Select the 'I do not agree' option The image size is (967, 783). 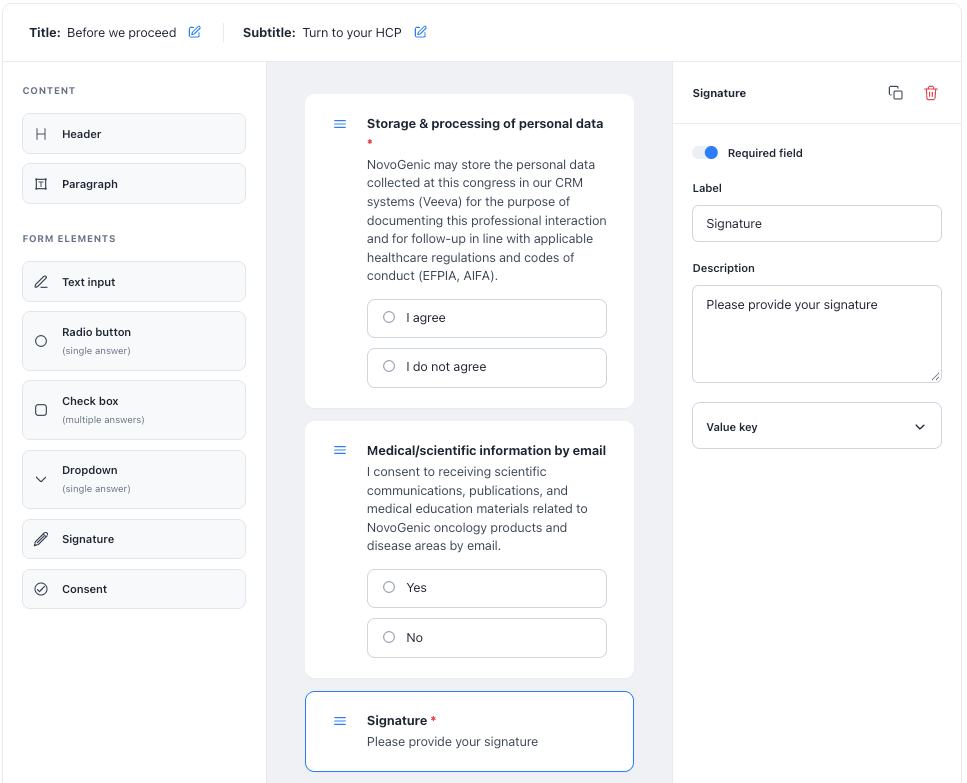487,367
